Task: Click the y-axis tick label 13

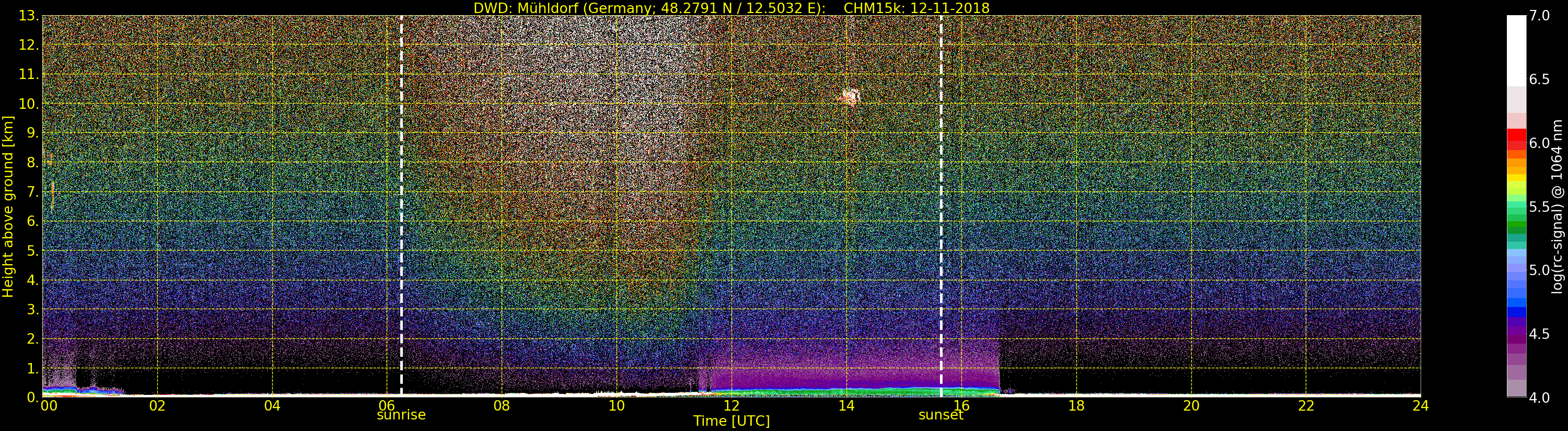Action: click(28, 16)
